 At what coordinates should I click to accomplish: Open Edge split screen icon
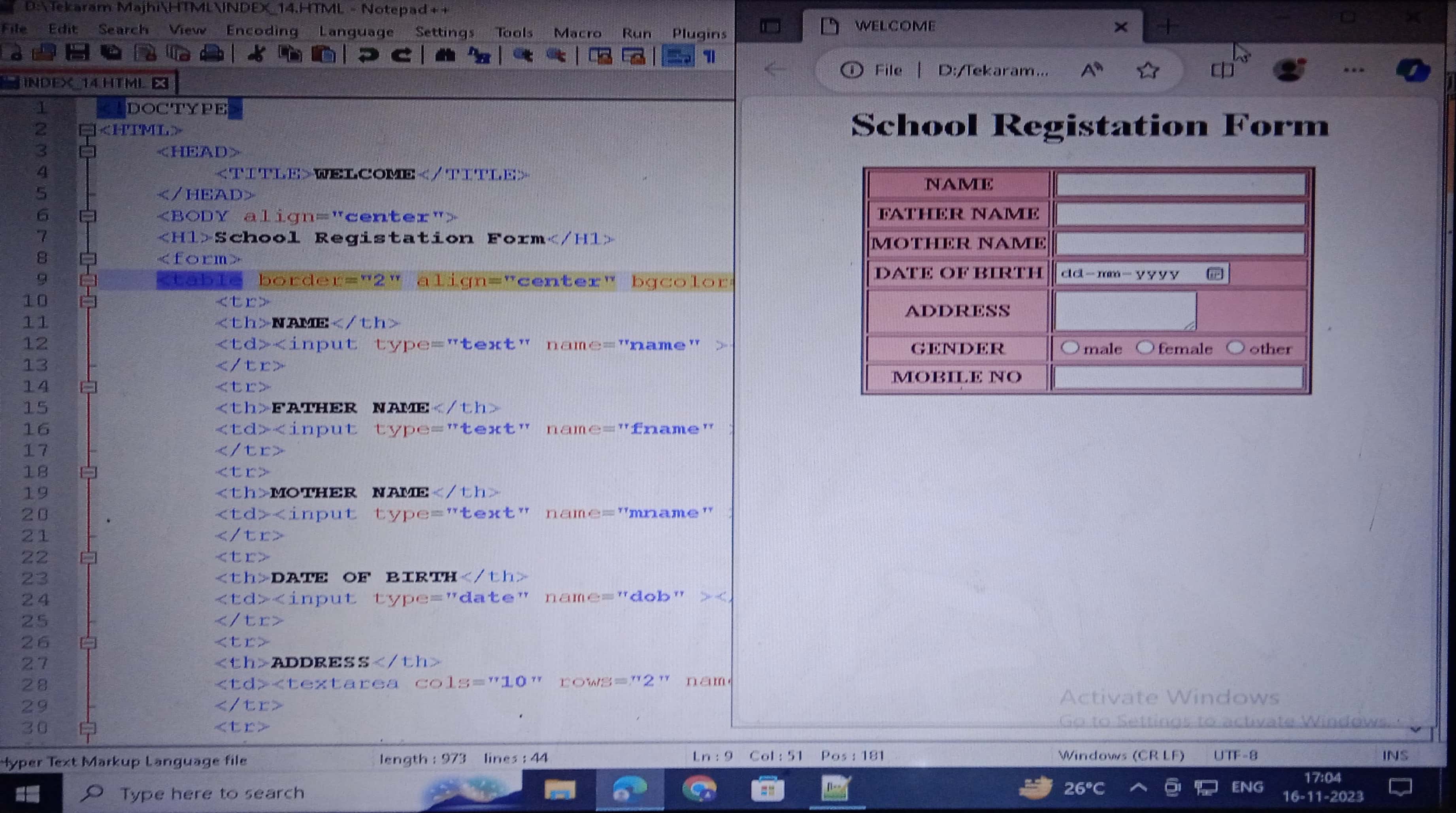click(1222, 71)
